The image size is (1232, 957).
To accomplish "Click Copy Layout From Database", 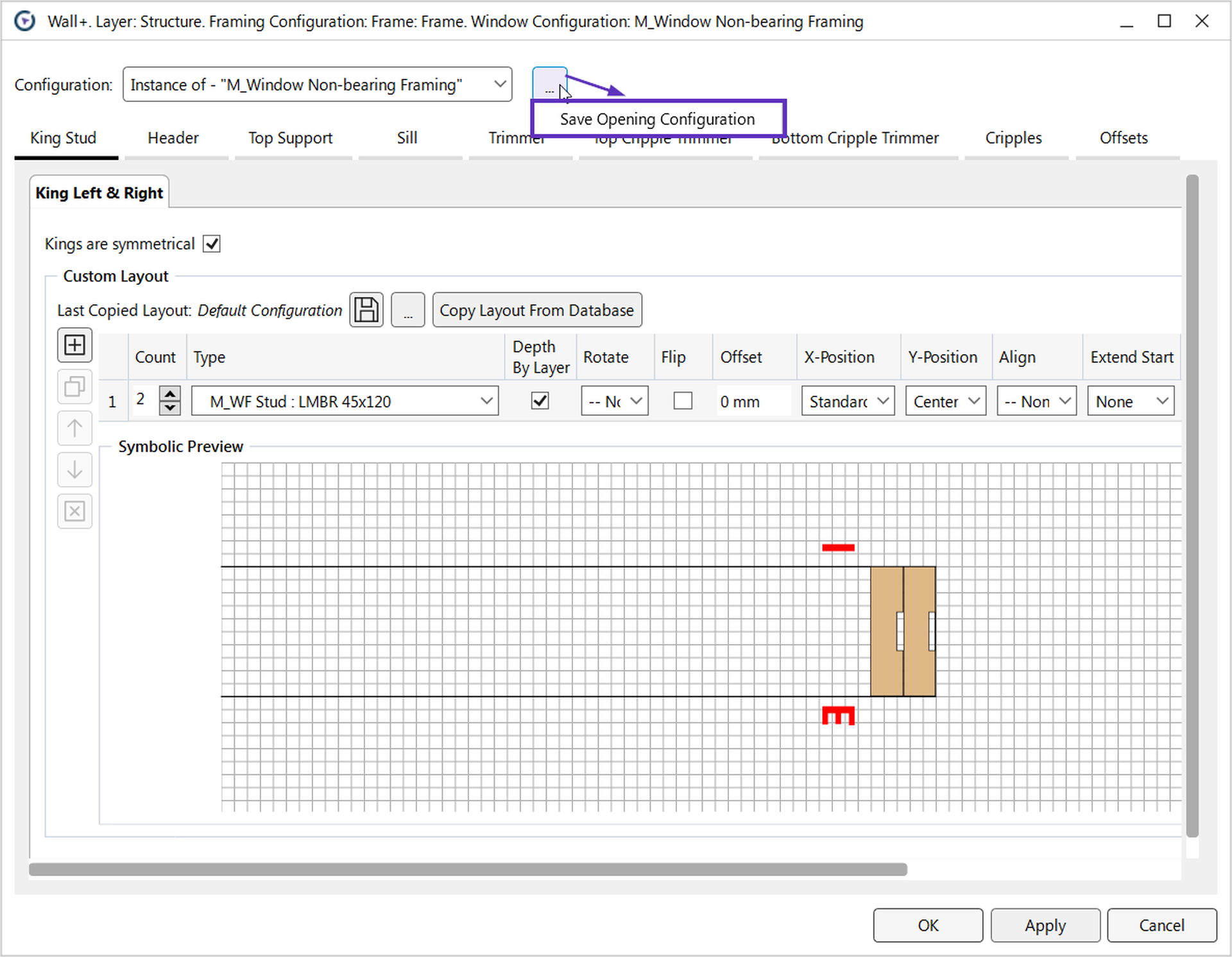I will (537, 310).
